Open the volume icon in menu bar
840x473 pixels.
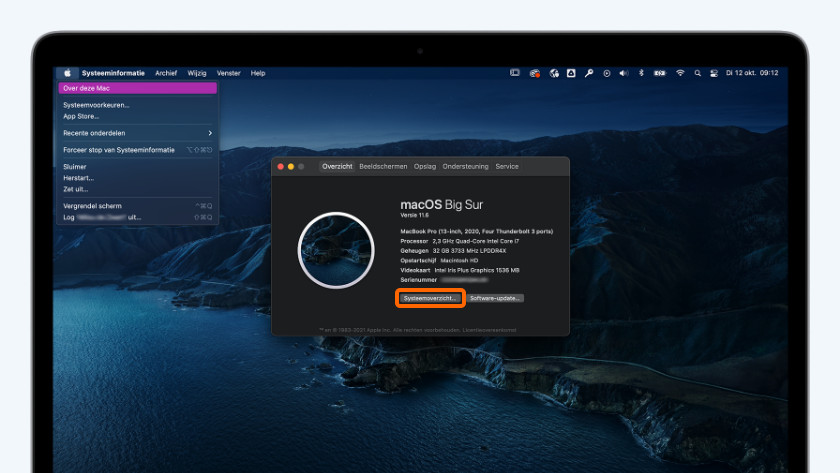pyautogui.click(x=624, y=73)
